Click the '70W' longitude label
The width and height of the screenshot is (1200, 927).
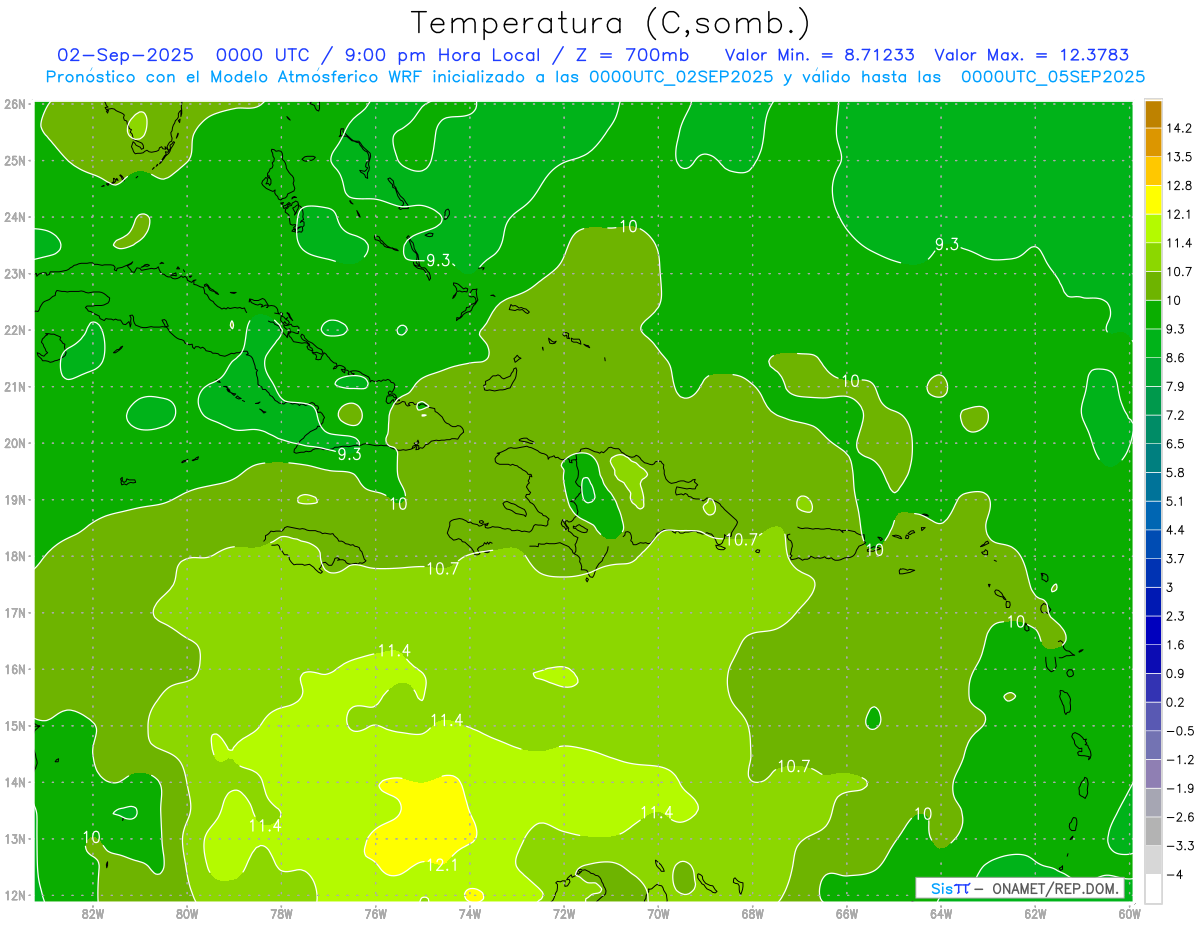pyautogui.click(x=658, y=912)
